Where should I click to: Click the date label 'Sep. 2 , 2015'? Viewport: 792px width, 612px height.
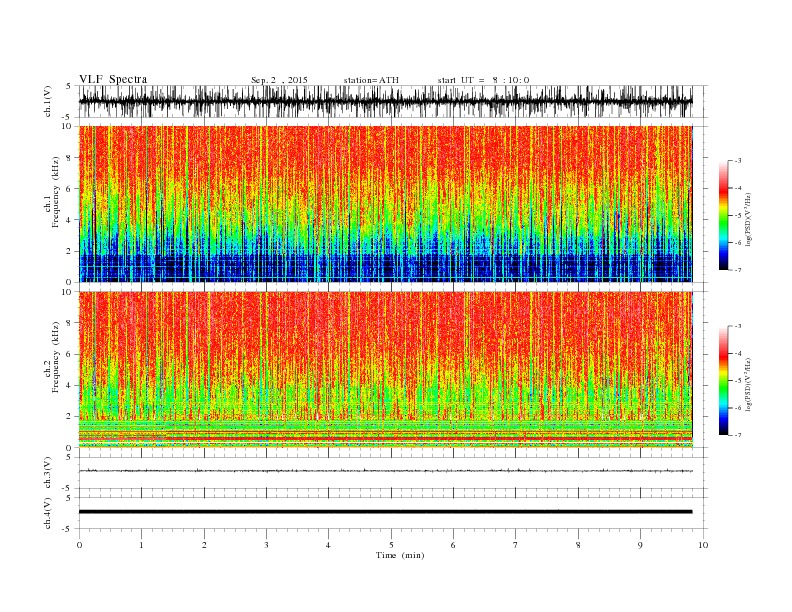[x=279, y=80]
